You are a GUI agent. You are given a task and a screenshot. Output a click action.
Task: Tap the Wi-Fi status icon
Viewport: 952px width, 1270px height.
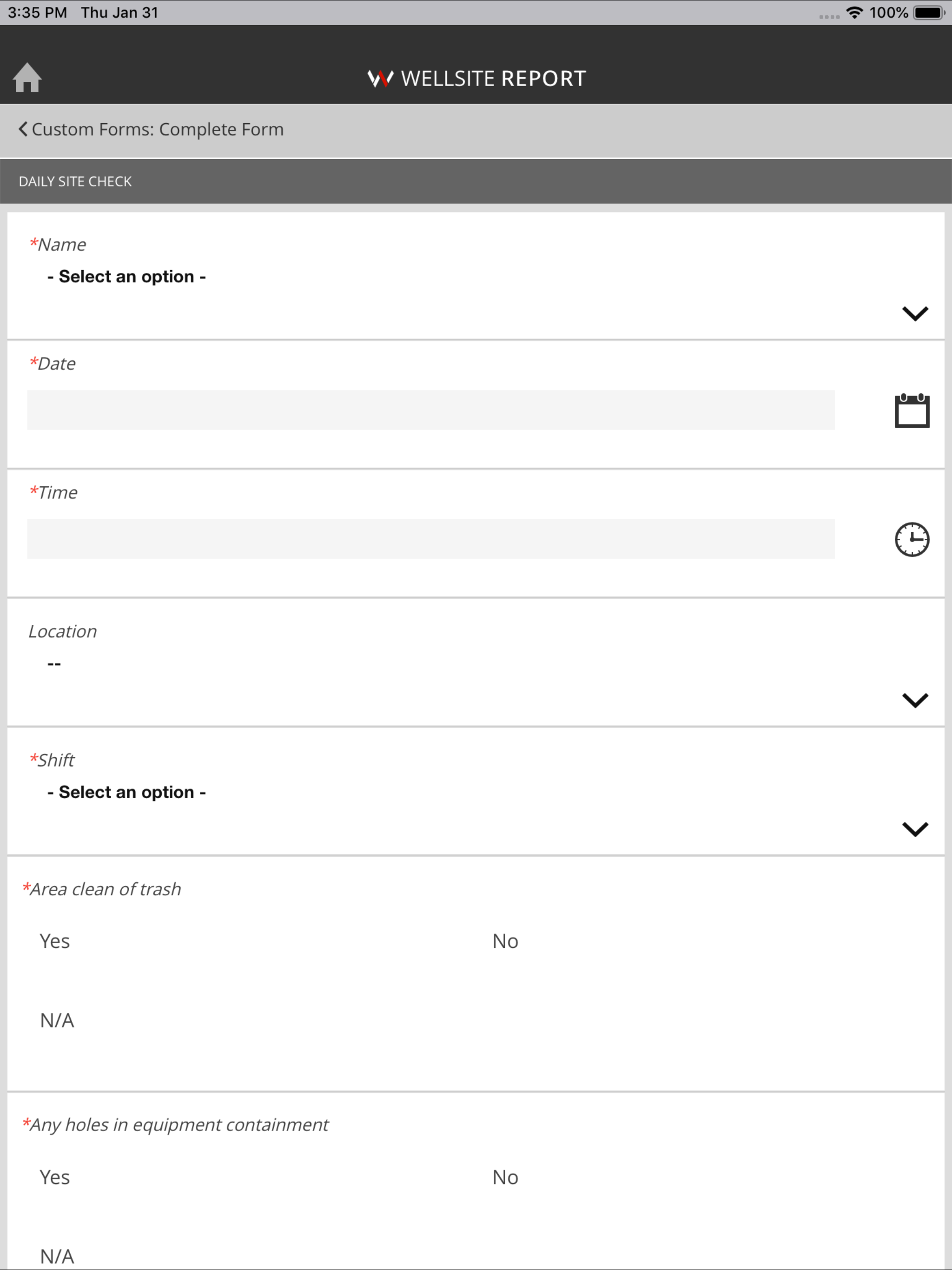click(854, 13)
